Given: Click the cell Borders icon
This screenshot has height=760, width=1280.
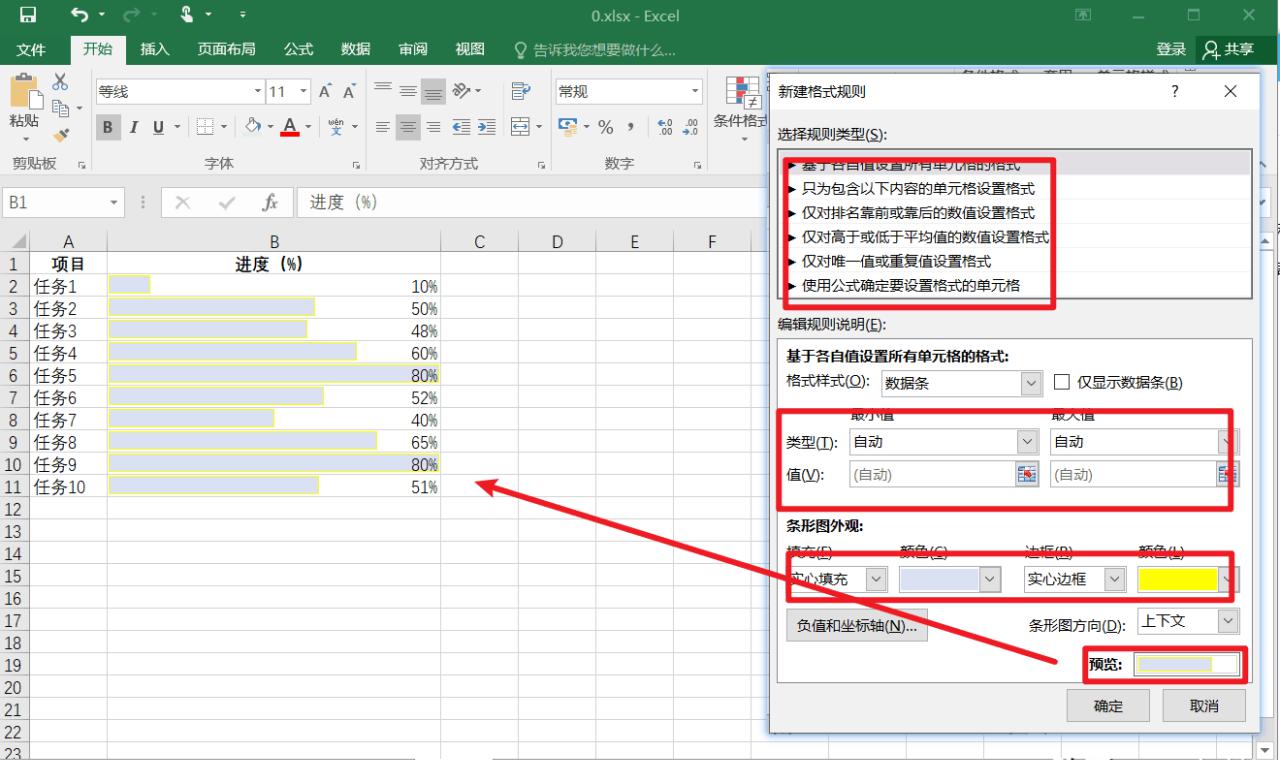Looking at the screenshot, I should pyautogui.click(x=204, y=127).
